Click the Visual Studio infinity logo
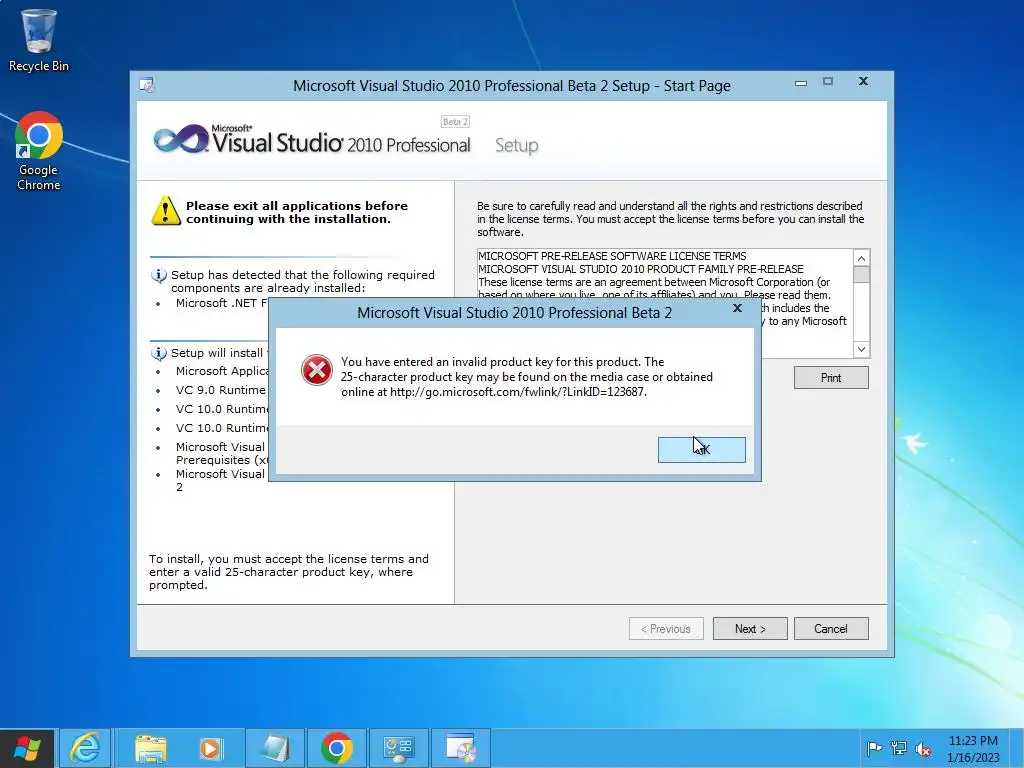Screen dimensions: 1024x768 pyautogui.click(x=181, y=139)
